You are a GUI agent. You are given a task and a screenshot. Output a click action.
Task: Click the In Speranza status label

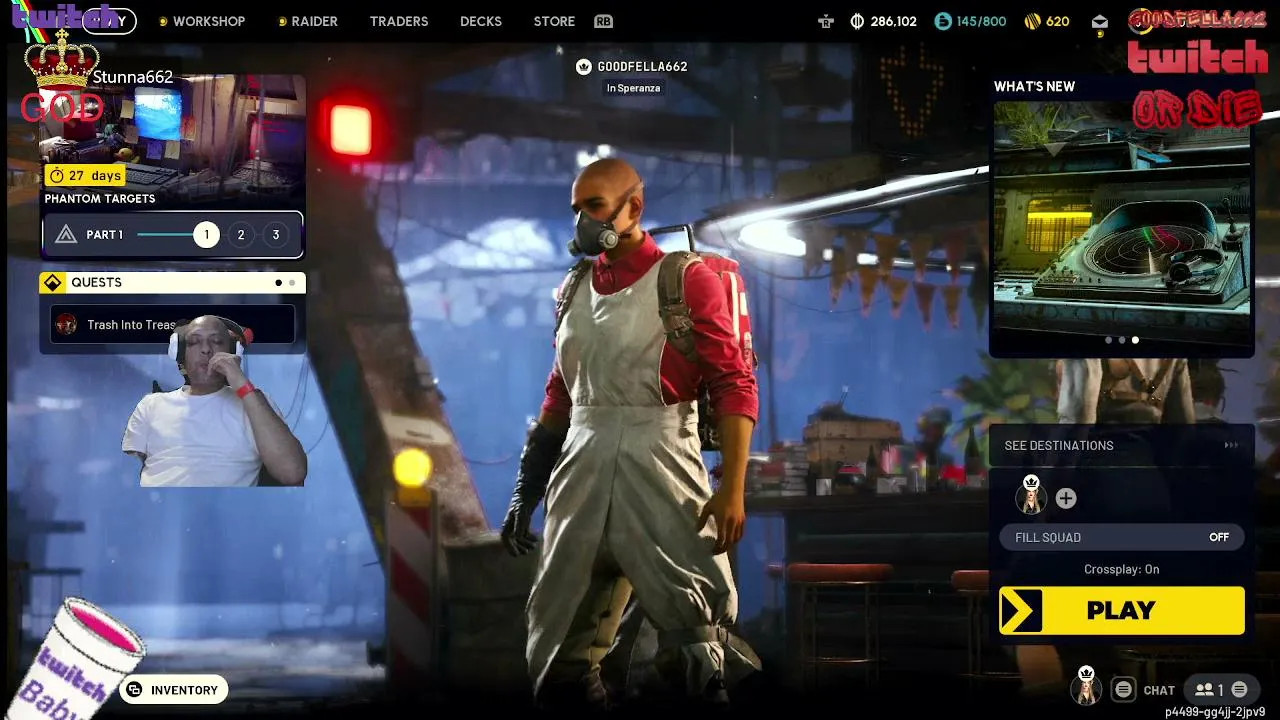point(633,88)
